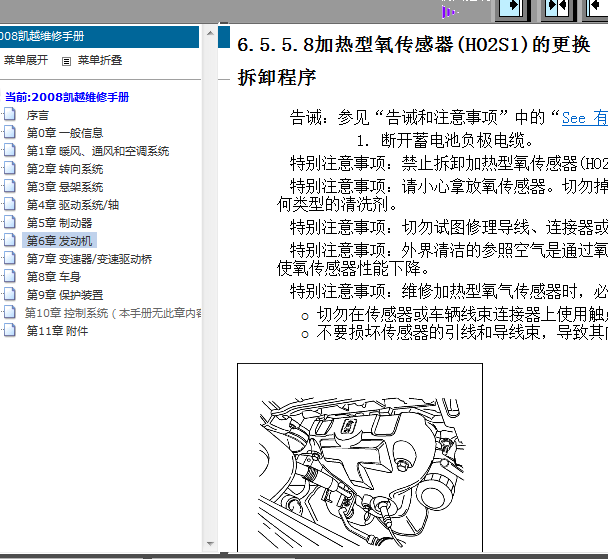Collapse all menus with 菜单折叠
This screenshot has height=559, width=608.
[100, 60]
